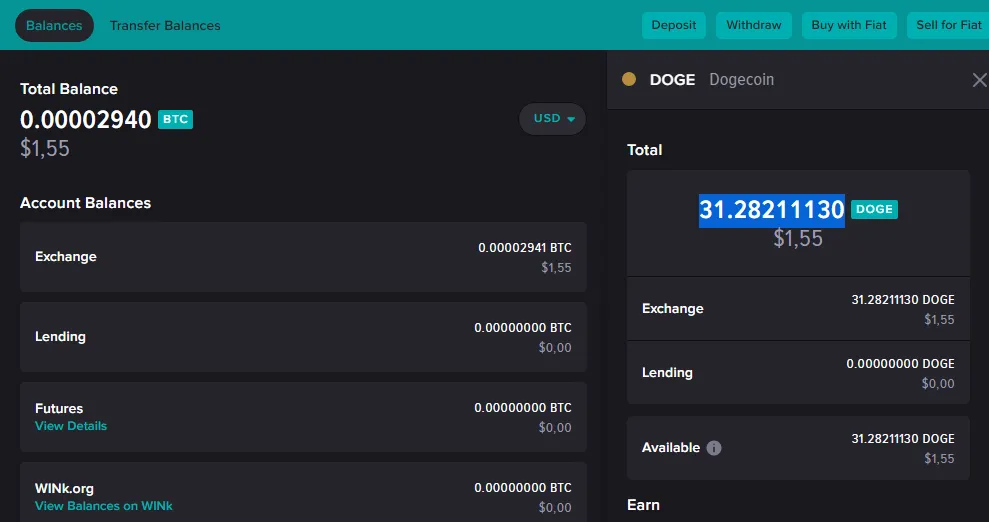
Task: Click the WINk.org row title
Action: (64, 489)
